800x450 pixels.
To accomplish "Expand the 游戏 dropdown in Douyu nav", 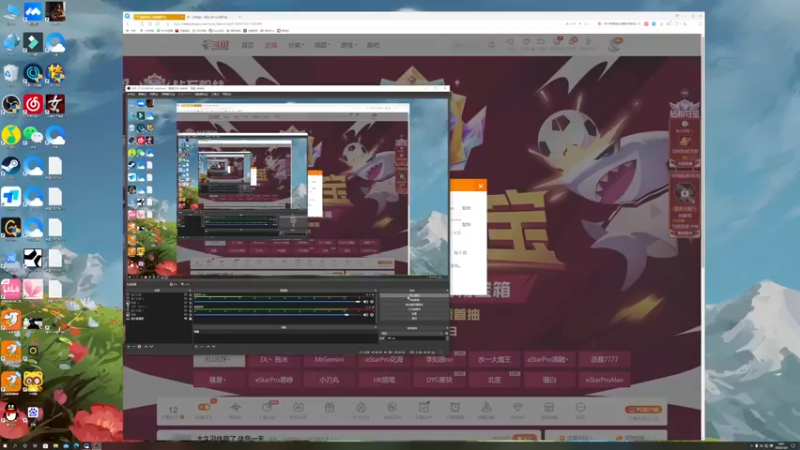I will pyautogui.click(x=348, y=45).
